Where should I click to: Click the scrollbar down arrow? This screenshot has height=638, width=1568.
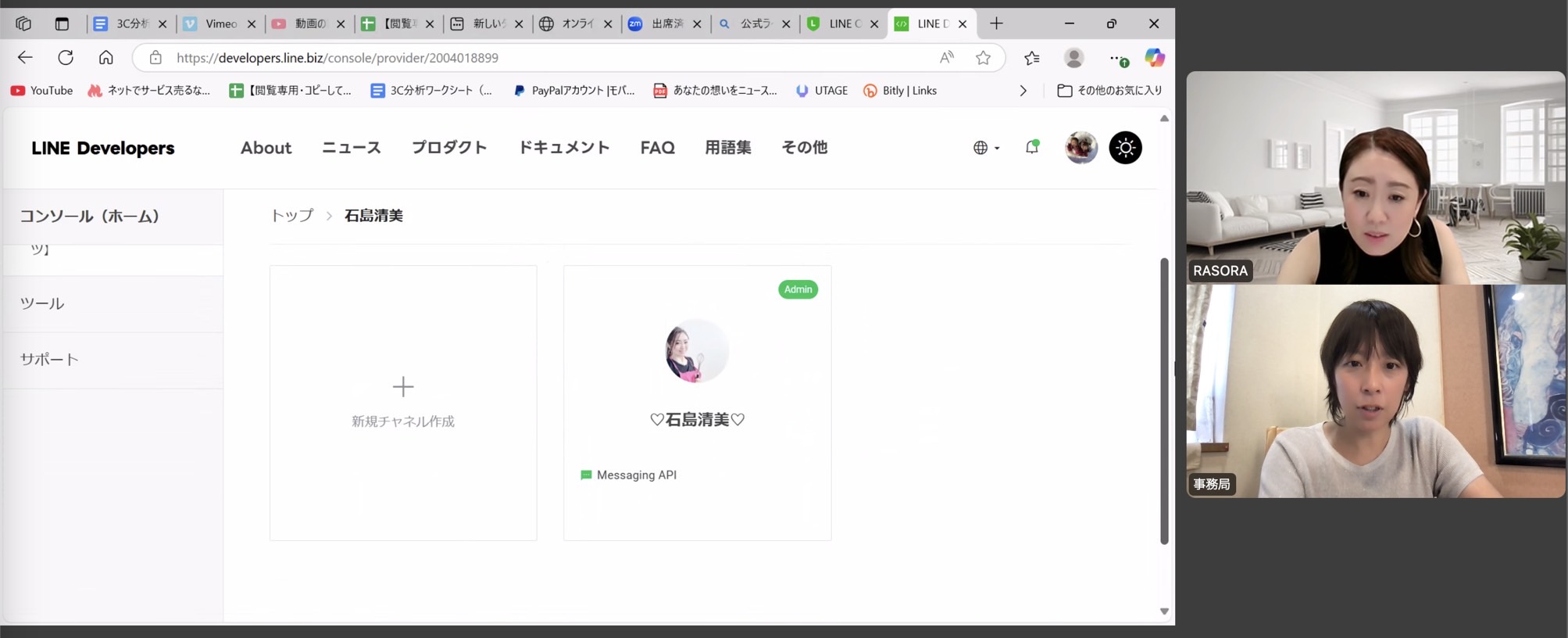pyautogui.click(x=1164, y=611)
